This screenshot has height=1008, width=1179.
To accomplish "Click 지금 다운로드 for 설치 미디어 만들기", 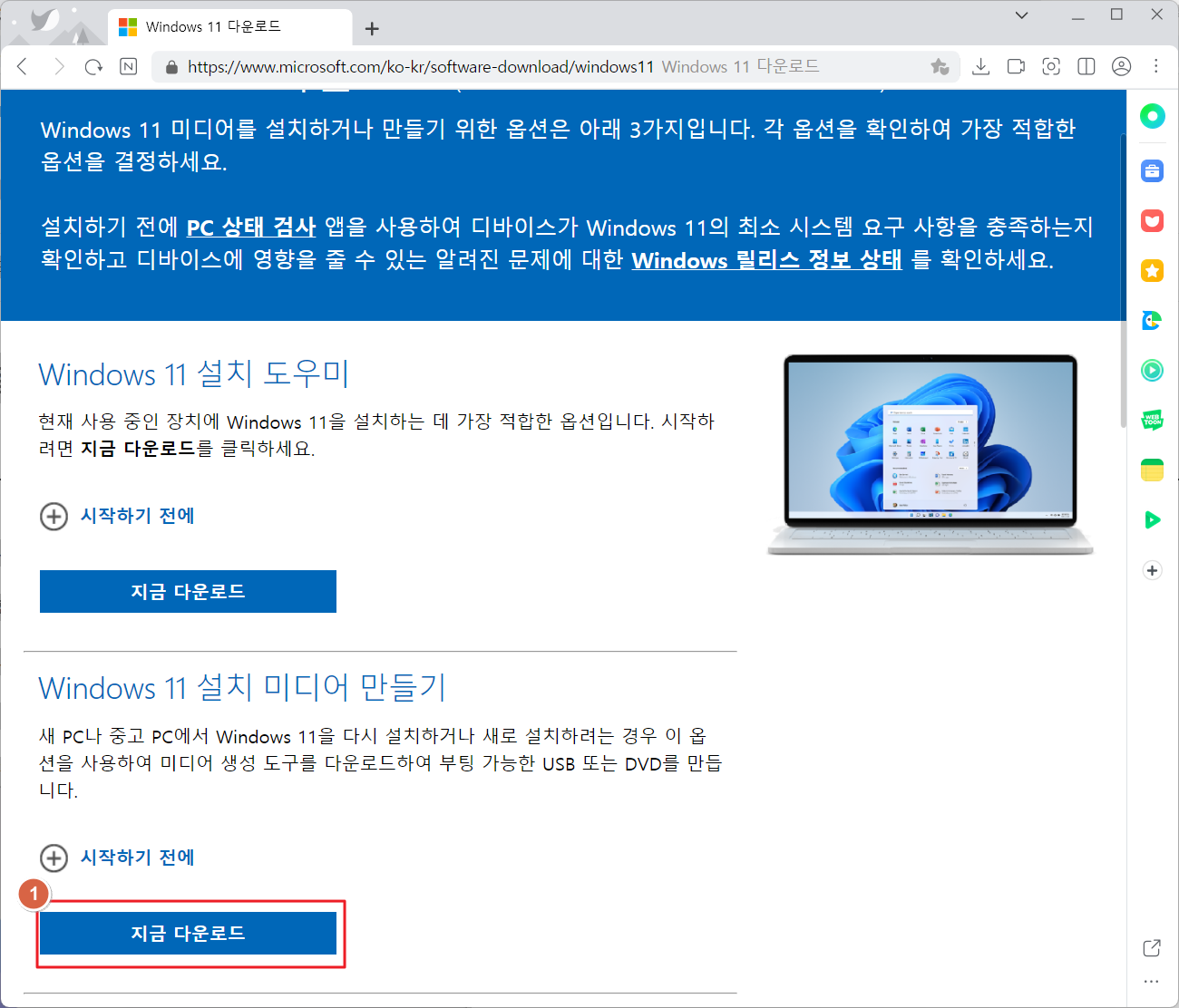I will click(x=188, y=933).
